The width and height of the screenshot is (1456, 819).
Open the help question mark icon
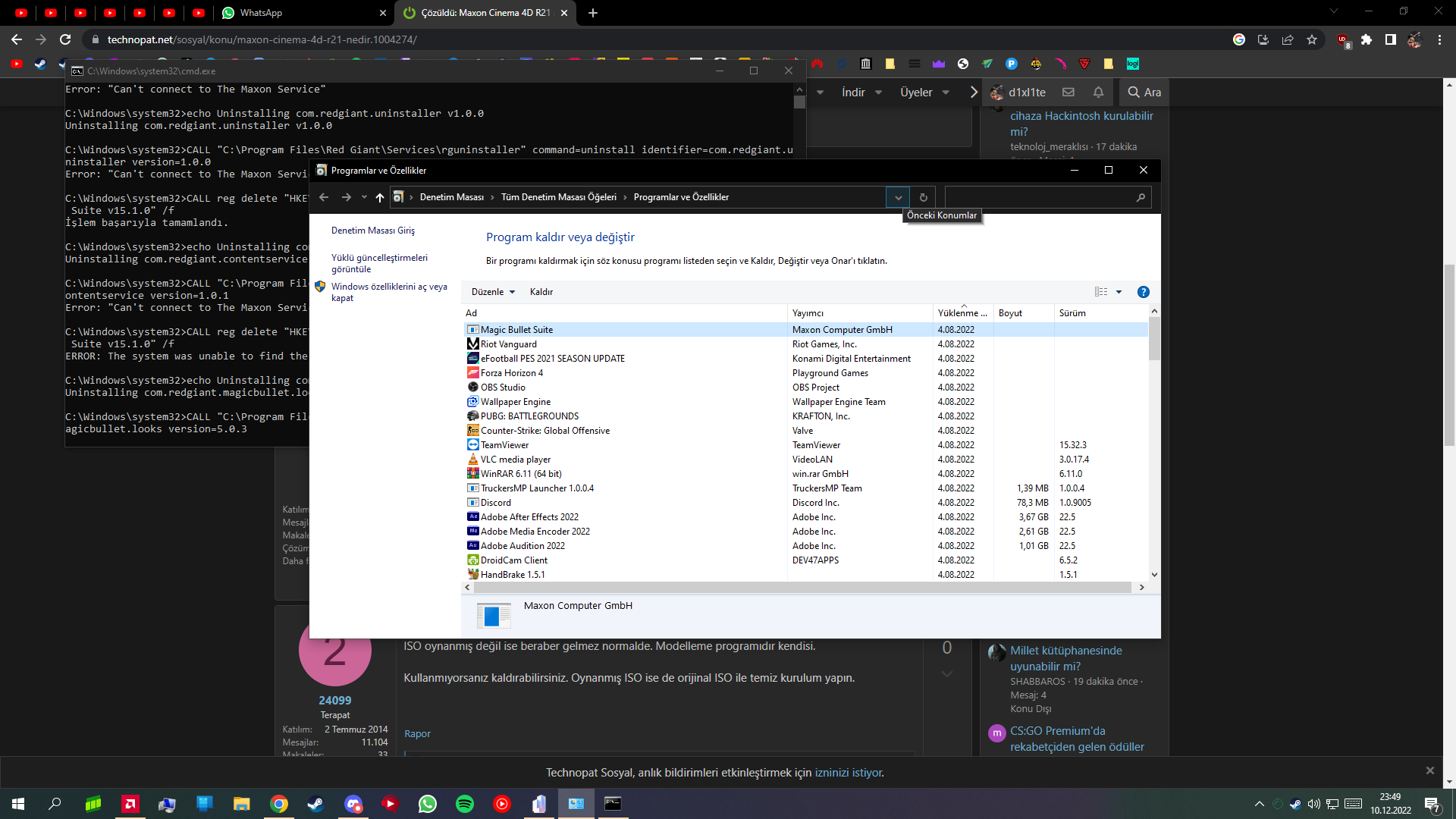(1143, 292)
